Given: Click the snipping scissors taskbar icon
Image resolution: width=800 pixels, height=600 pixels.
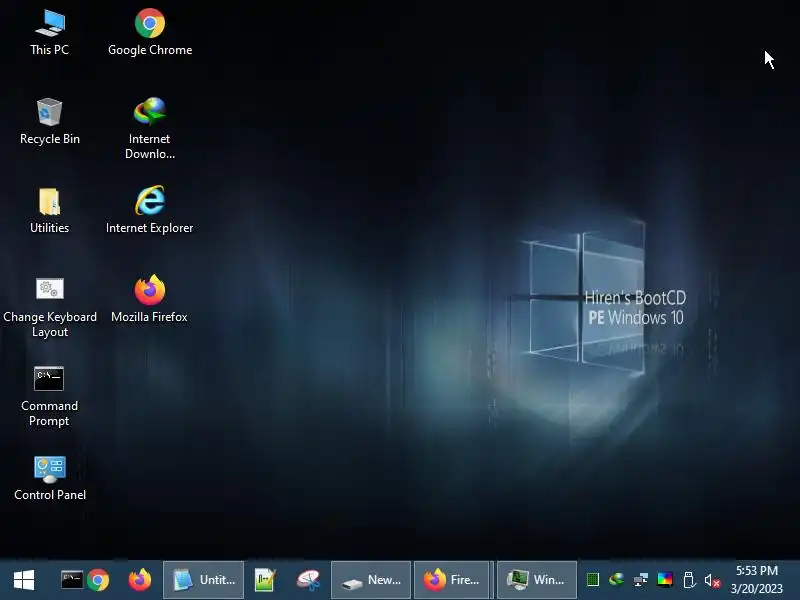Looking at the screenshot, I should click(x=309, y=580).
